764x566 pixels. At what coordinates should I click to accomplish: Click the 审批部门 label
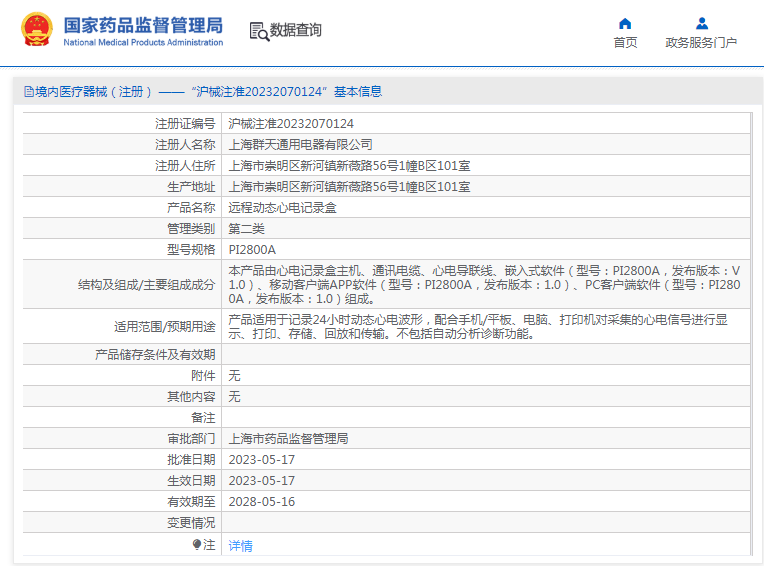pos(191,438)
